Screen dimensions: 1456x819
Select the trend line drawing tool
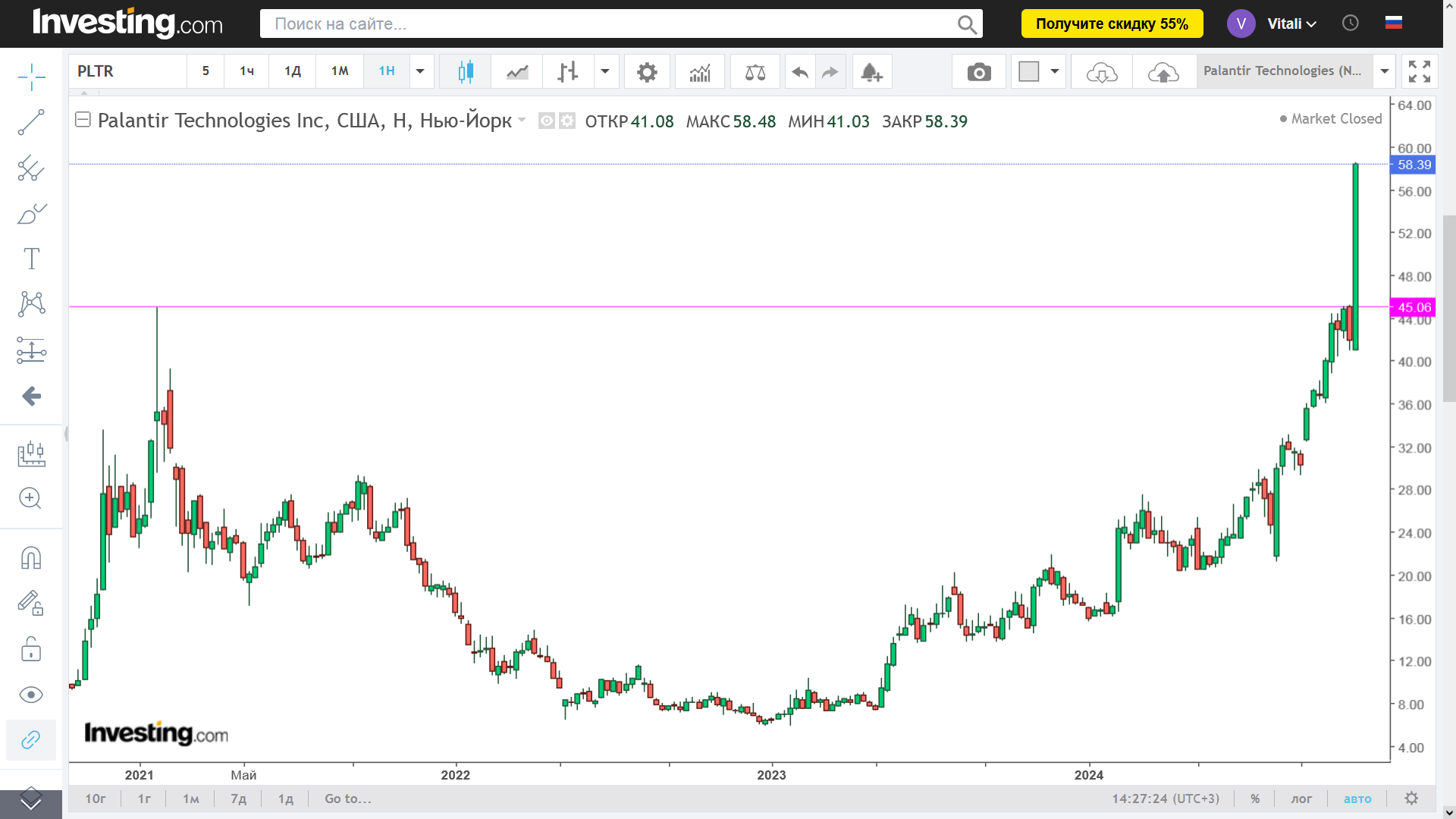[31, 122]
